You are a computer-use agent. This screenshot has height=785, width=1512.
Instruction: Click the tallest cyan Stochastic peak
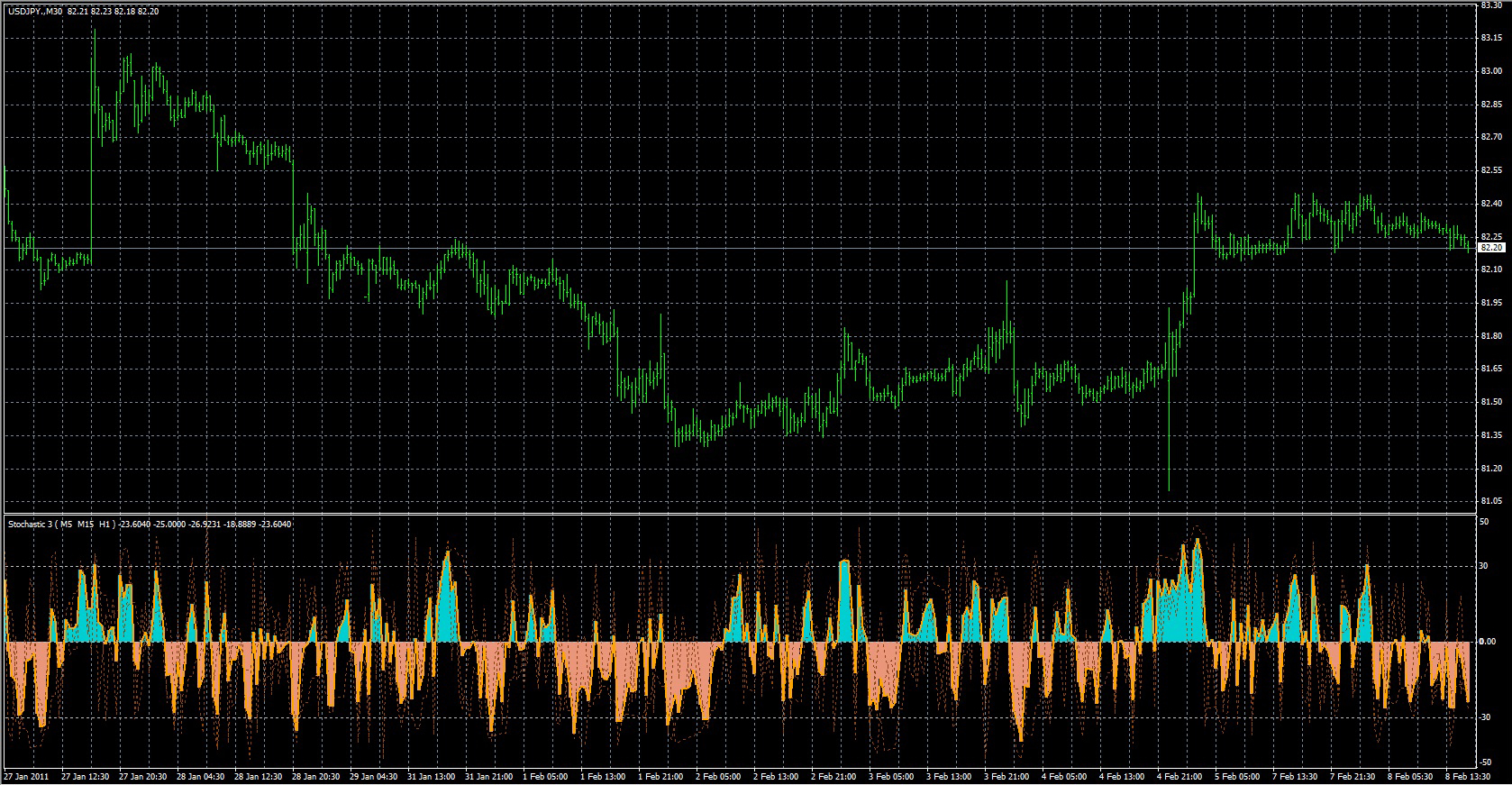tap(1198, 542)
